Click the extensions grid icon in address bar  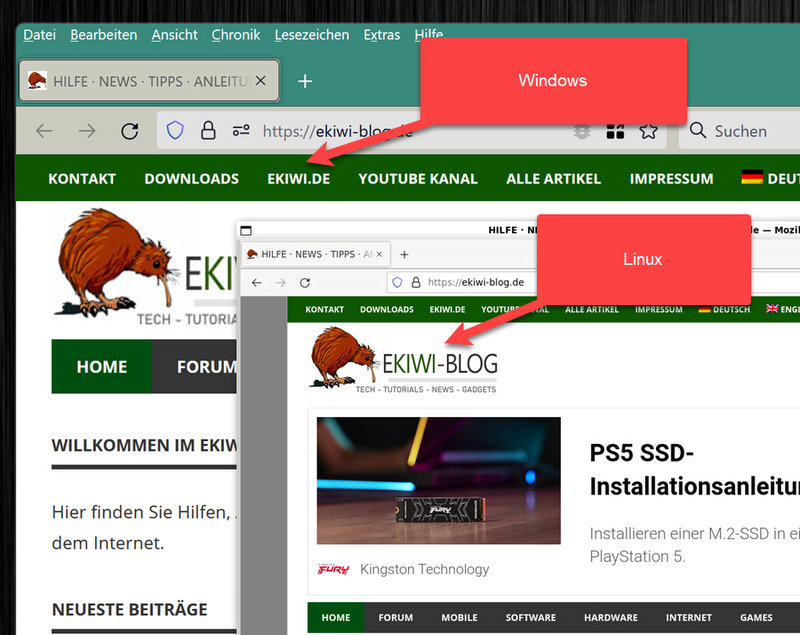[x=615, y=131]
